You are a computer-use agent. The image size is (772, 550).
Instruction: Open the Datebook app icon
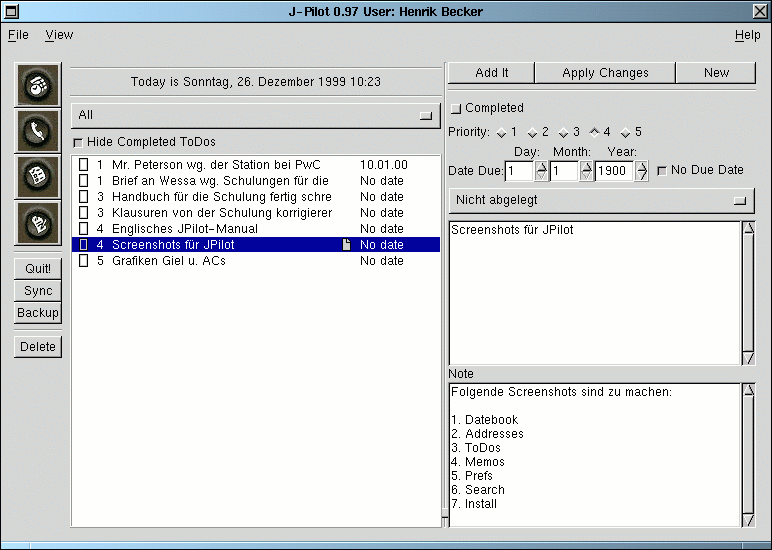(38, 85)
